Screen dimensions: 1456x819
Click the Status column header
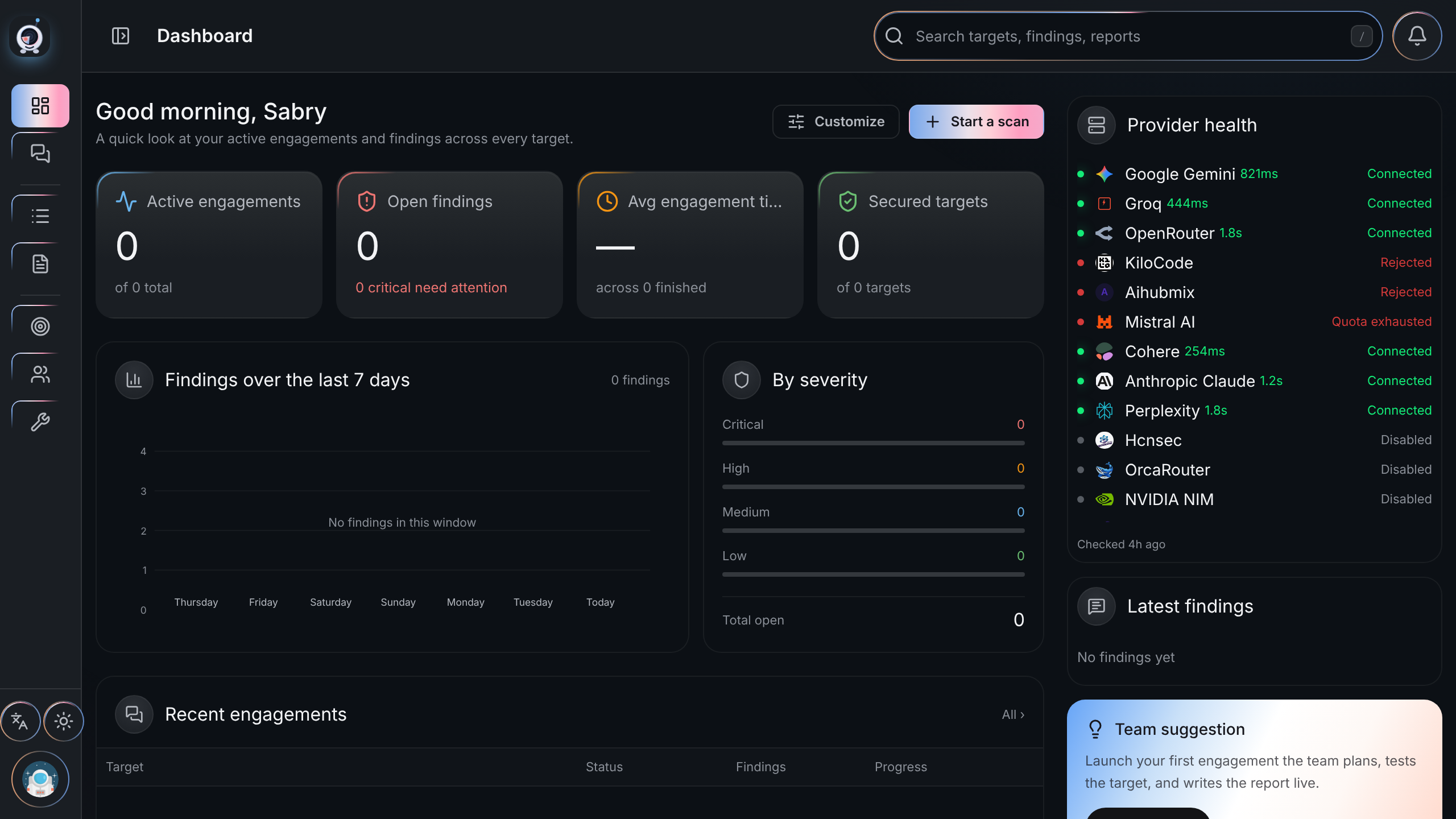[x=604, y=767]
